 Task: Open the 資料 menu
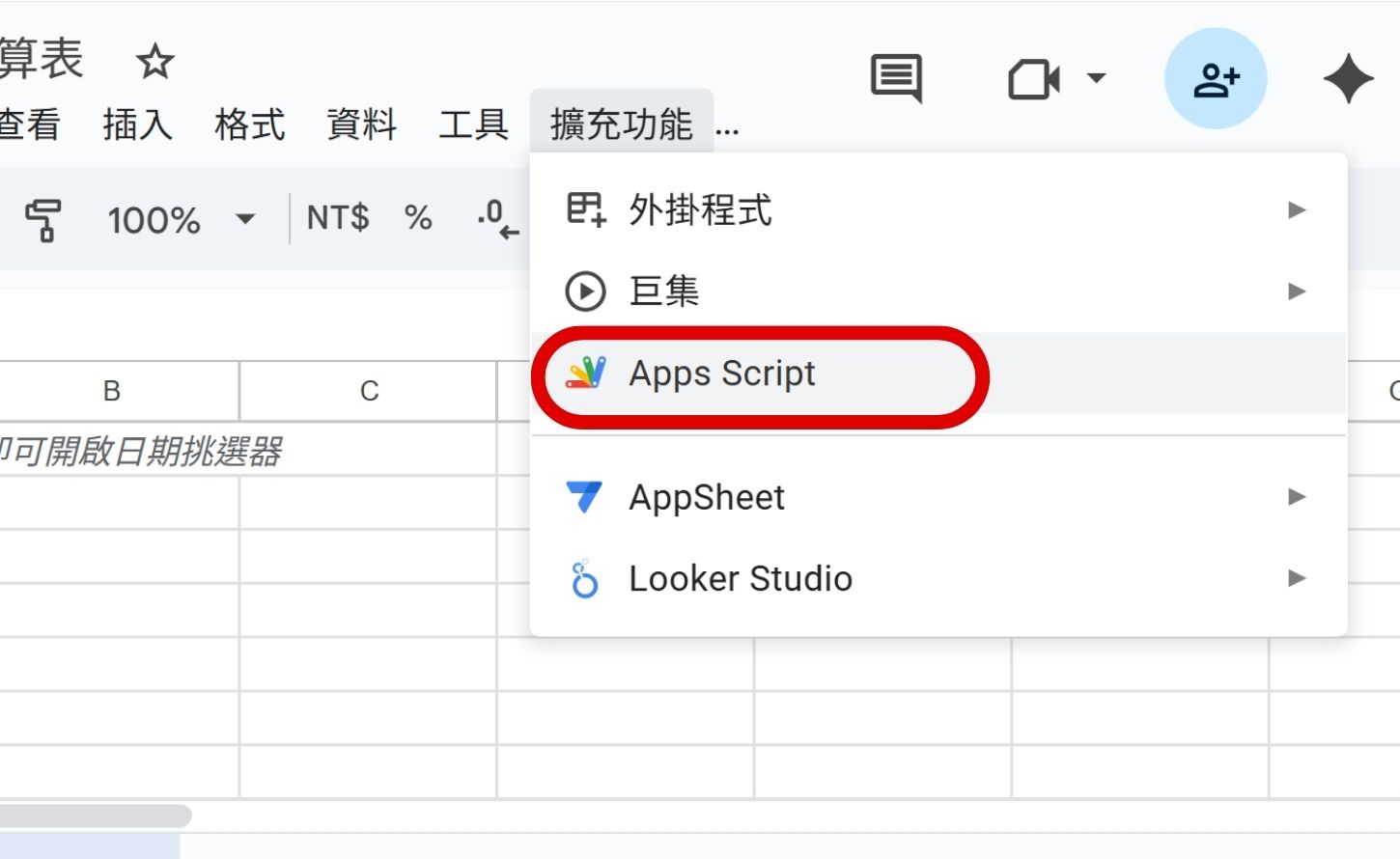361,124
